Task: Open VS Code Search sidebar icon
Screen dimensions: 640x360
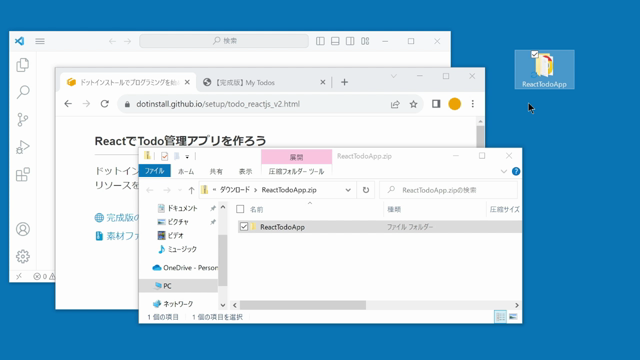Action: tap(23, 92)
